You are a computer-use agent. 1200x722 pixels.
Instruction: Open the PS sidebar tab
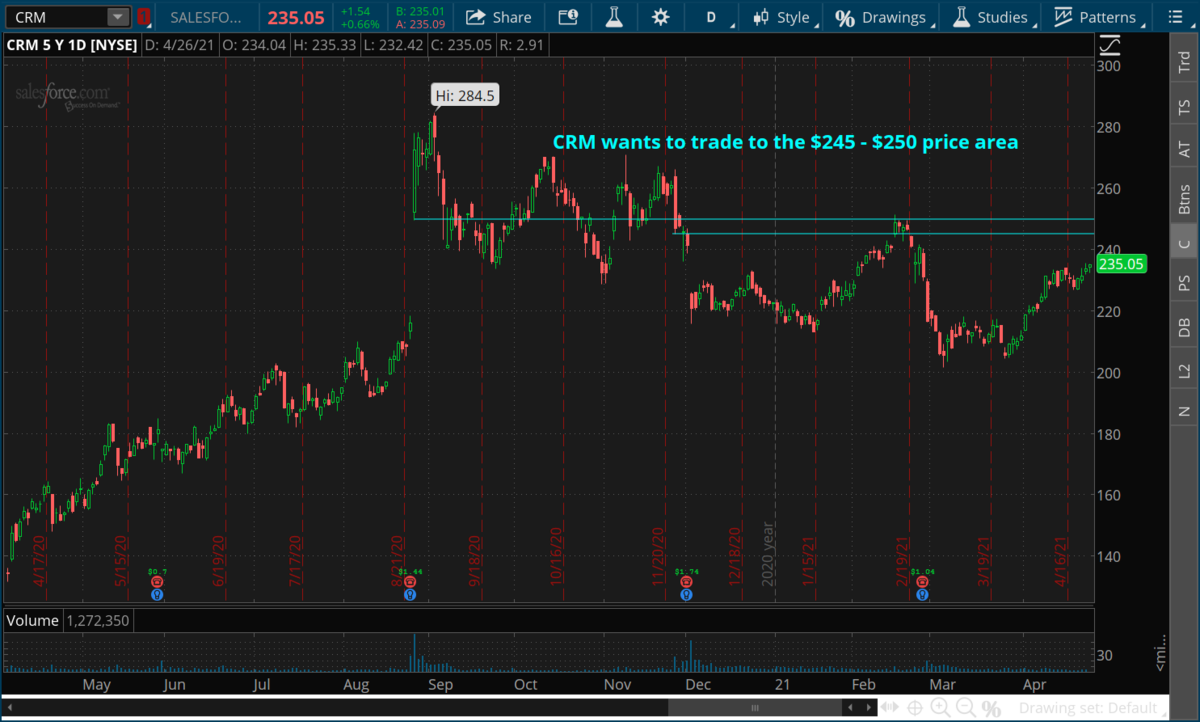click(1185, 283)
